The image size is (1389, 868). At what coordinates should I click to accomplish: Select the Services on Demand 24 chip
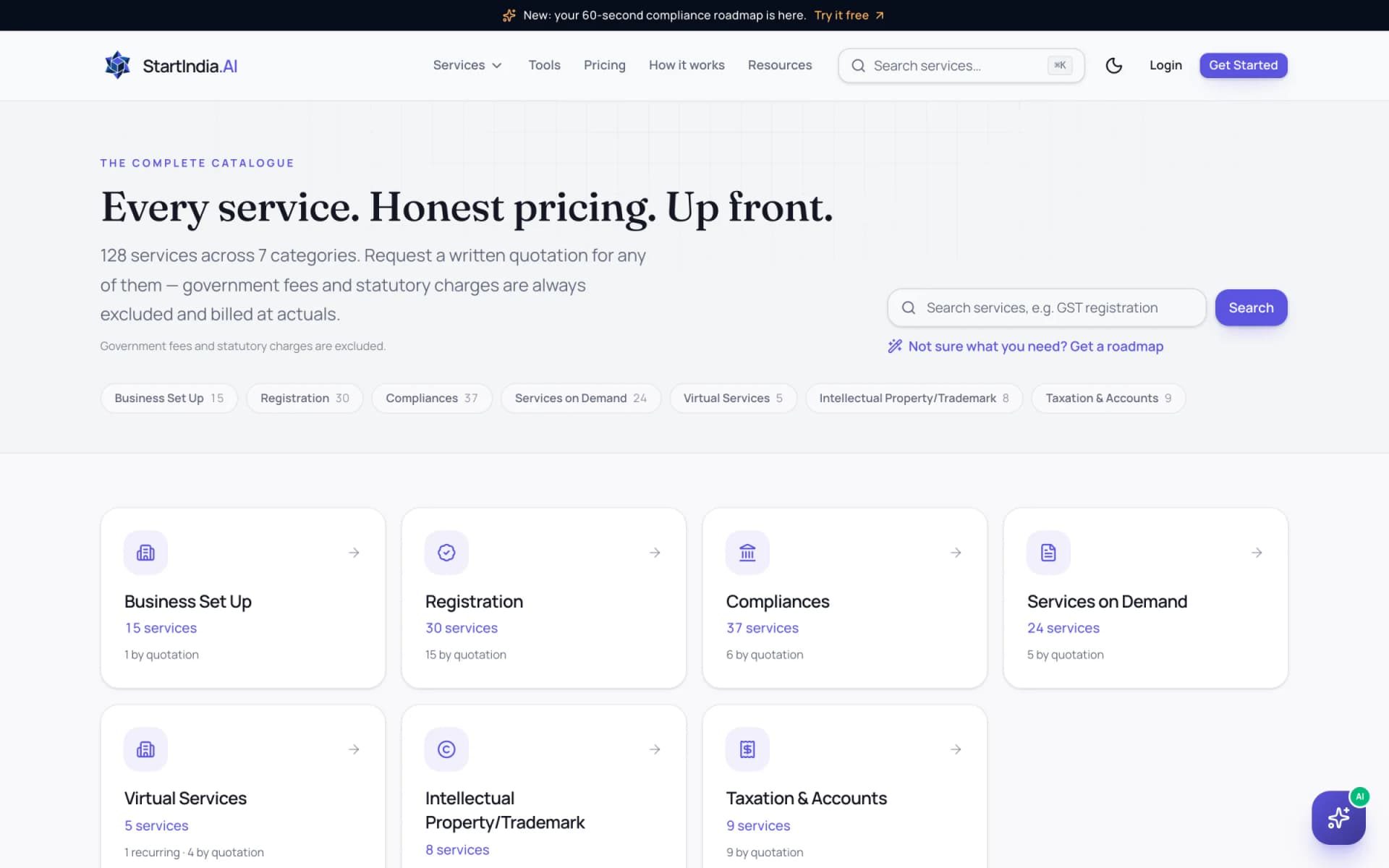(580, 398)
